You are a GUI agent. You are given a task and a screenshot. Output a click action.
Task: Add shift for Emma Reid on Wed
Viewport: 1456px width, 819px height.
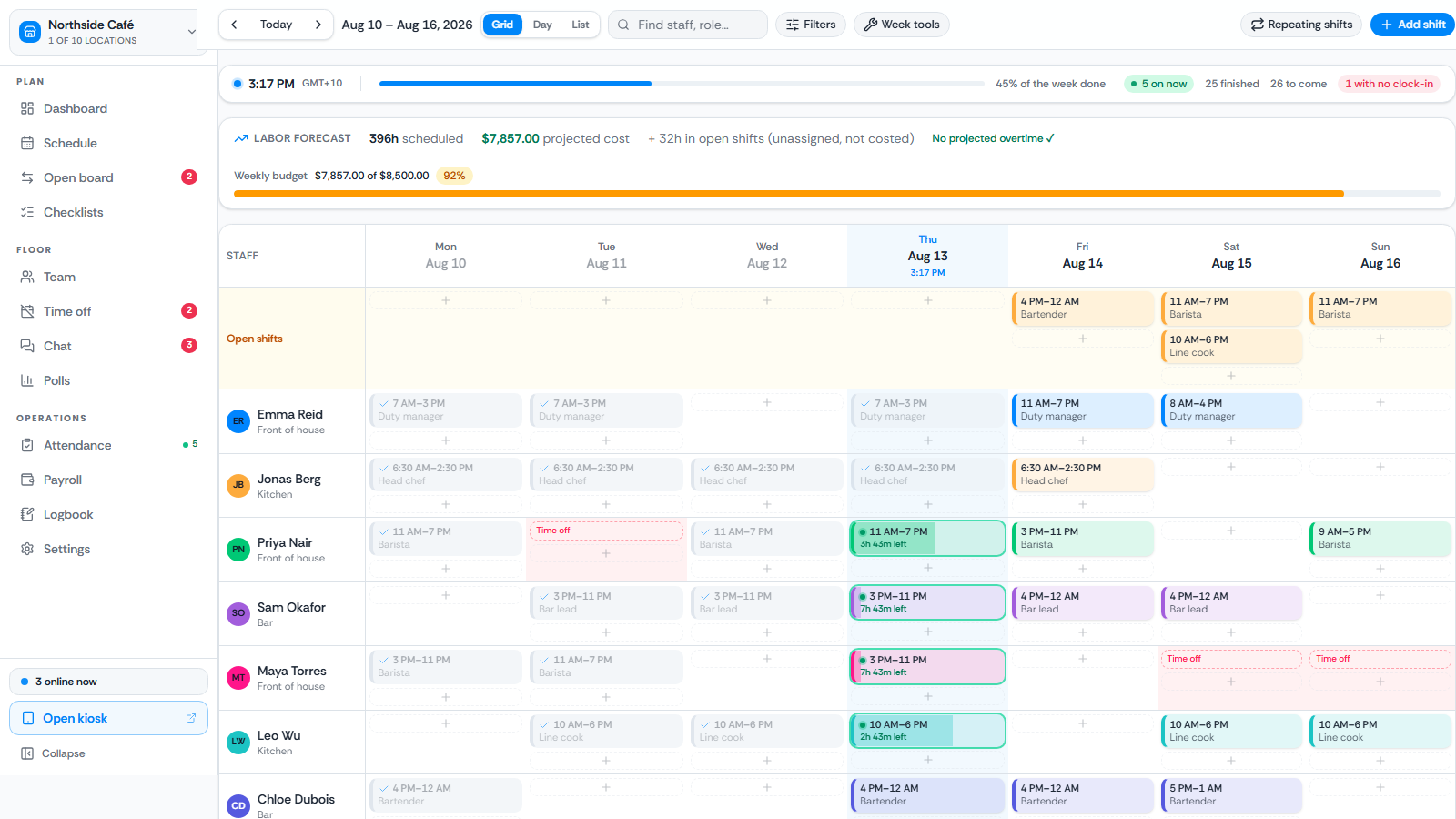[767, 402]
